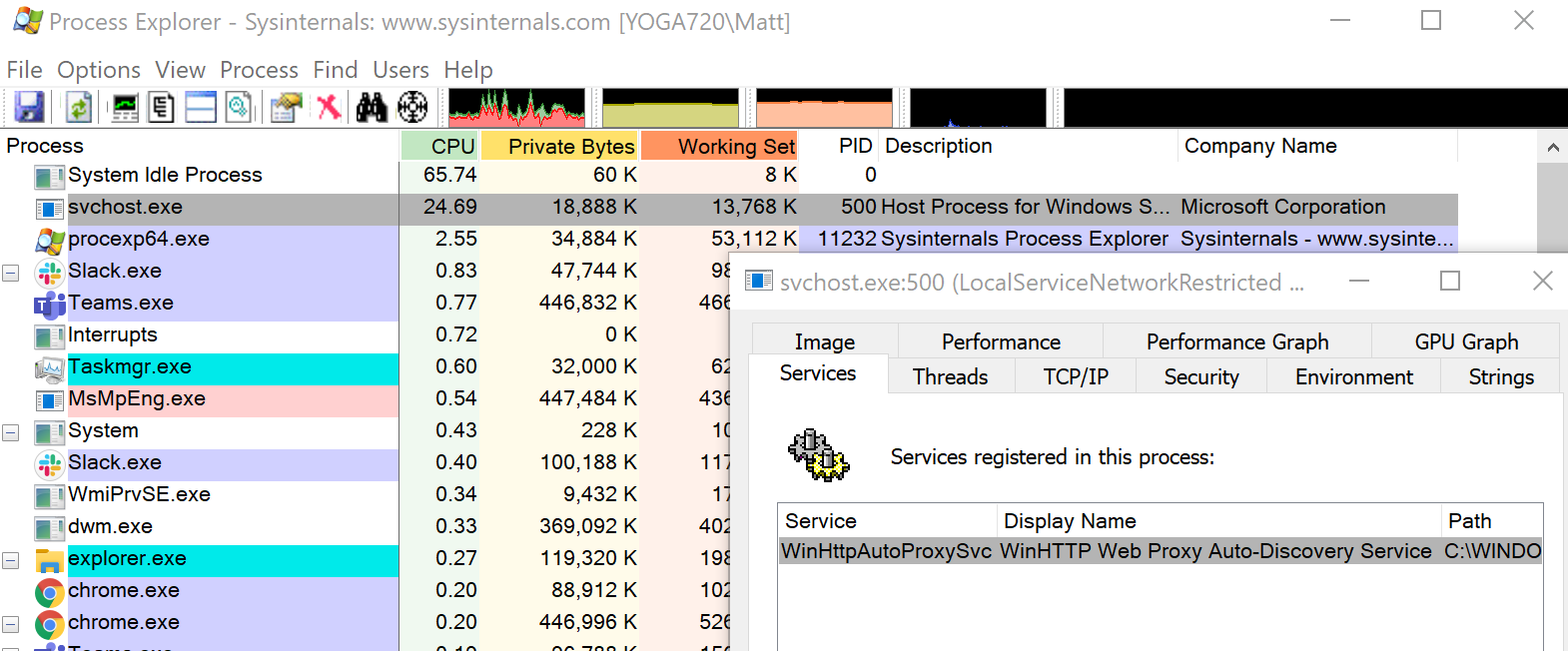Collapse the second chrome.exe tree node
Image resolution: width=1568 pixels, height=651 pixels.
click(x=11, y=624)
